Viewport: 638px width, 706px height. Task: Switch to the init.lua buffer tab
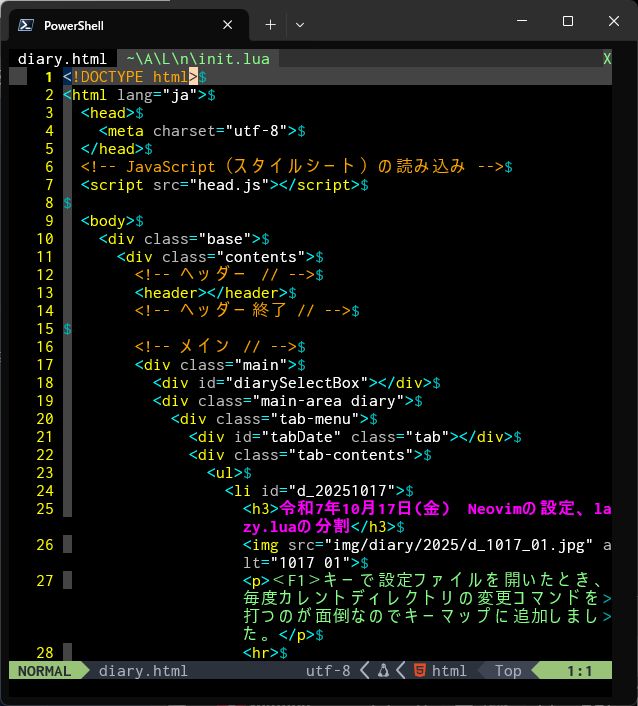click(x=197, y=59)
